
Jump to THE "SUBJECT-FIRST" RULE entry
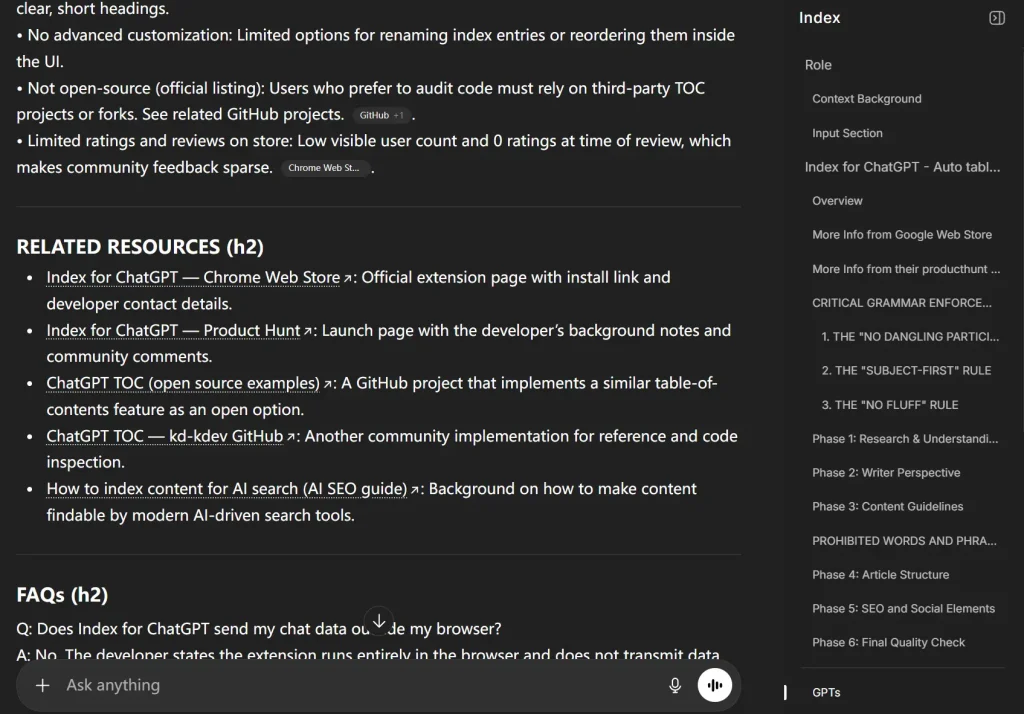906,371
